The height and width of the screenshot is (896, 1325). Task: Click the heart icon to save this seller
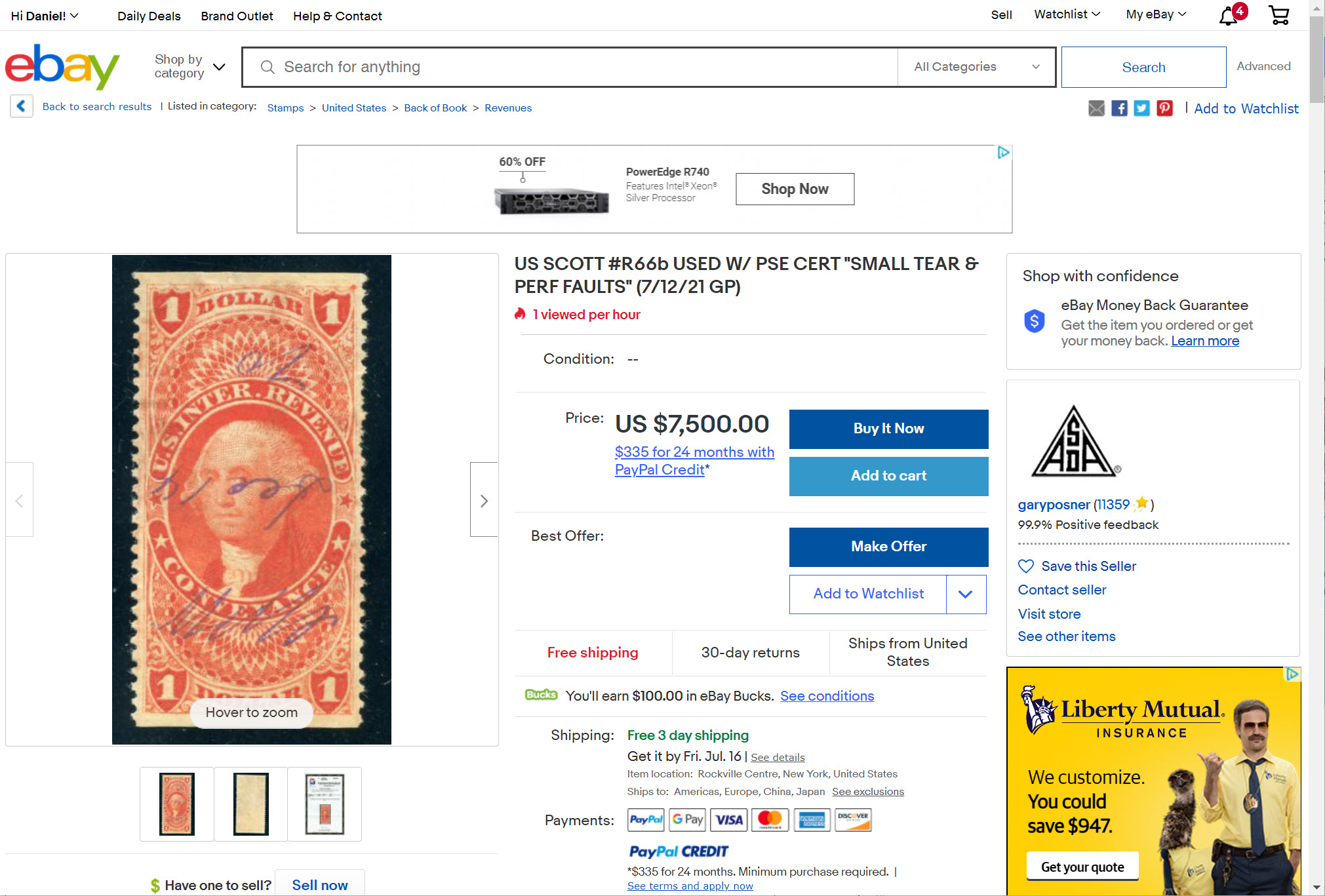click(1026, 566)
